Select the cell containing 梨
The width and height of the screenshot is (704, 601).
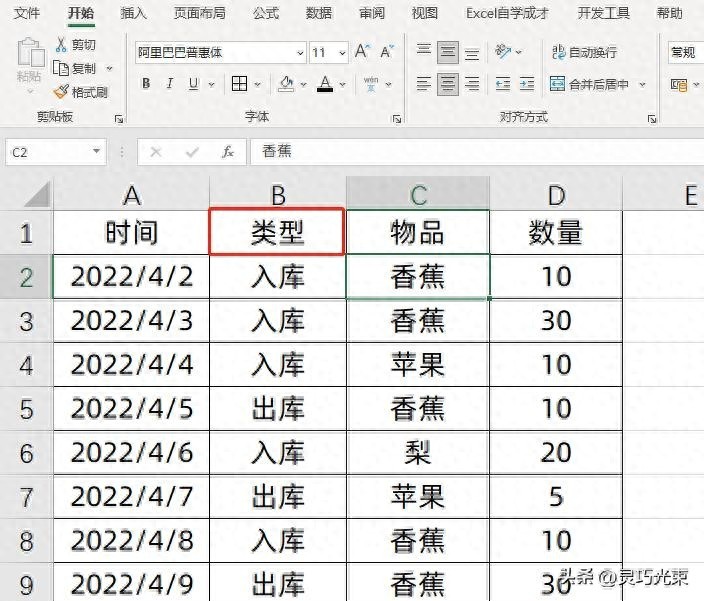click(x=418, y=452)
